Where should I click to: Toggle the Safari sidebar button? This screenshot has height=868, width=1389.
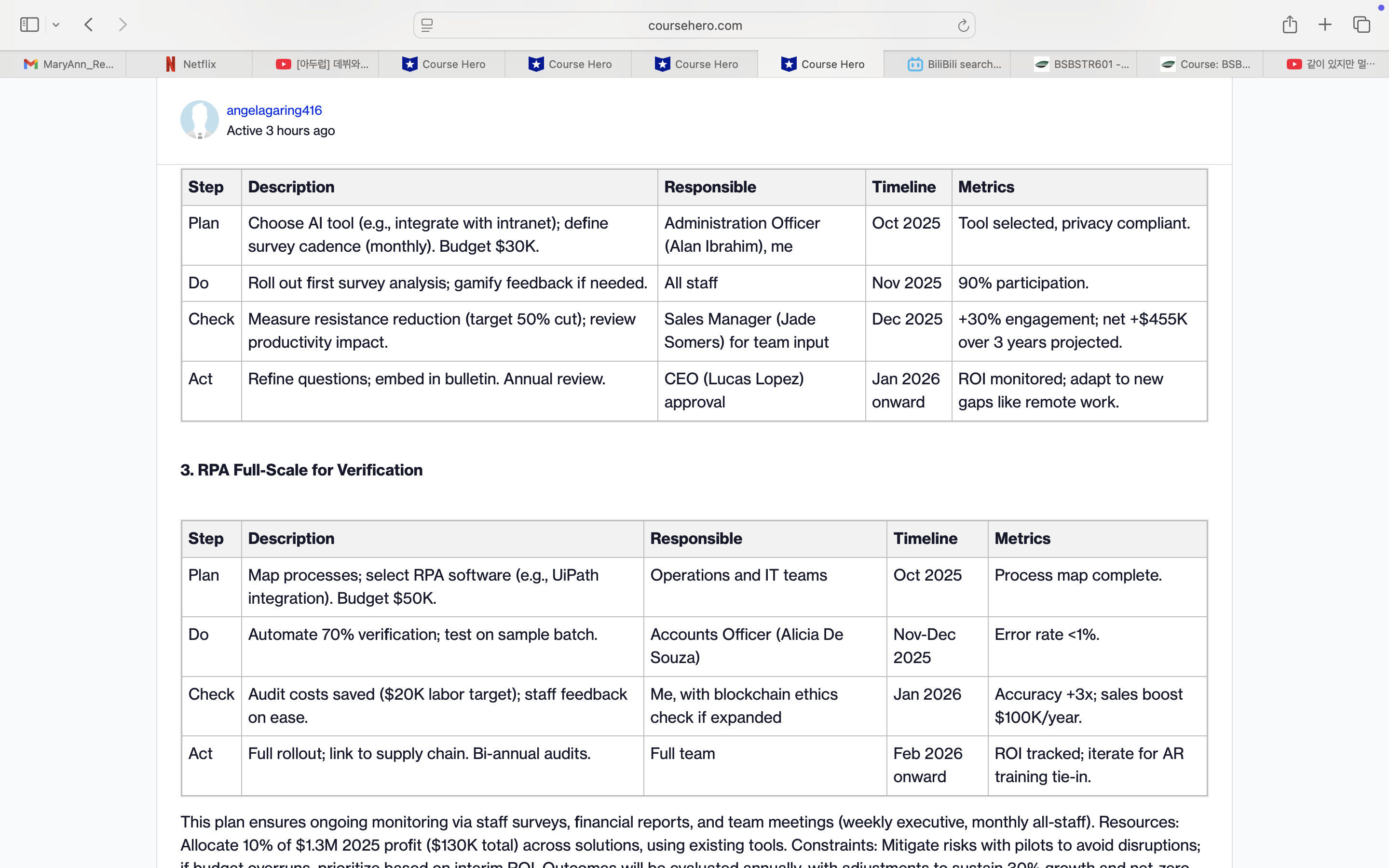pos(29,25)
